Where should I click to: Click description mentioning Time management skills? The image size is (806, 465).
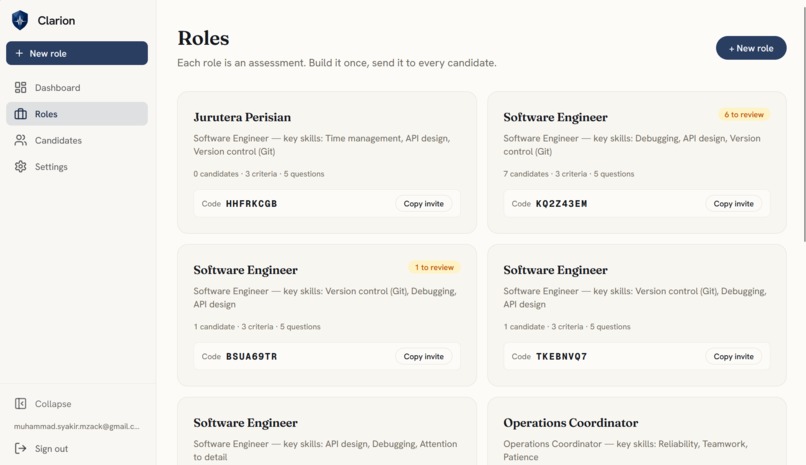click(x=322, y=145)
